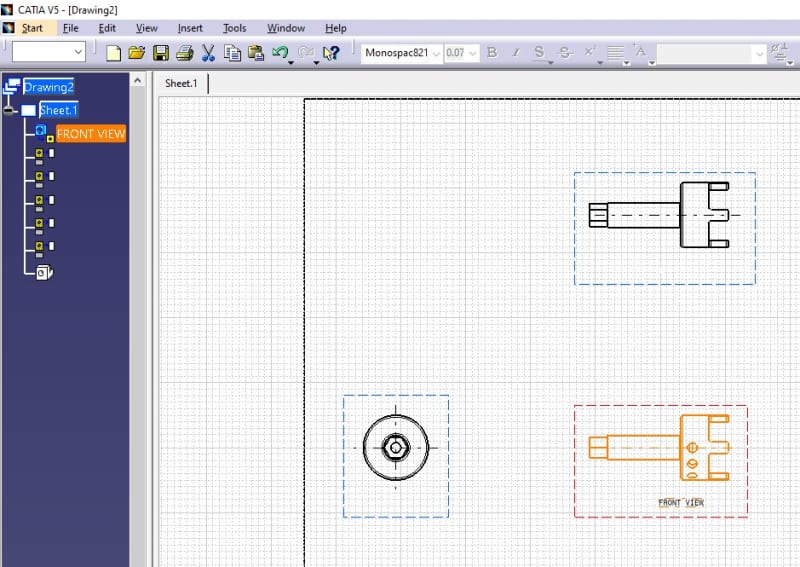Copy the selection

click(232, 53)
